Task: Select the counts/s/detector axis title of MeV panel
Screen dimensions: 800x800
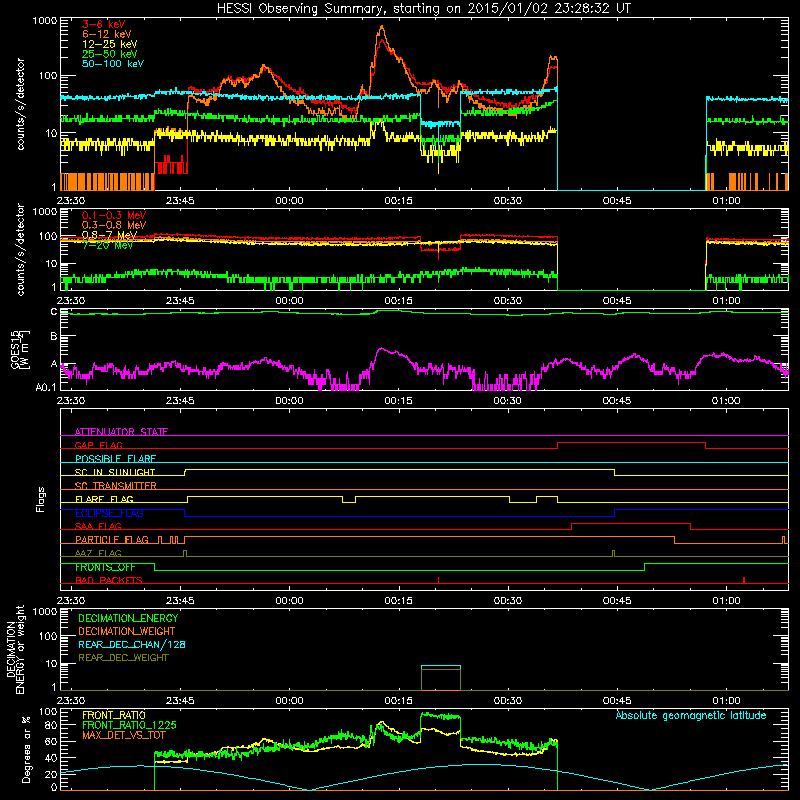Action: 21,249
